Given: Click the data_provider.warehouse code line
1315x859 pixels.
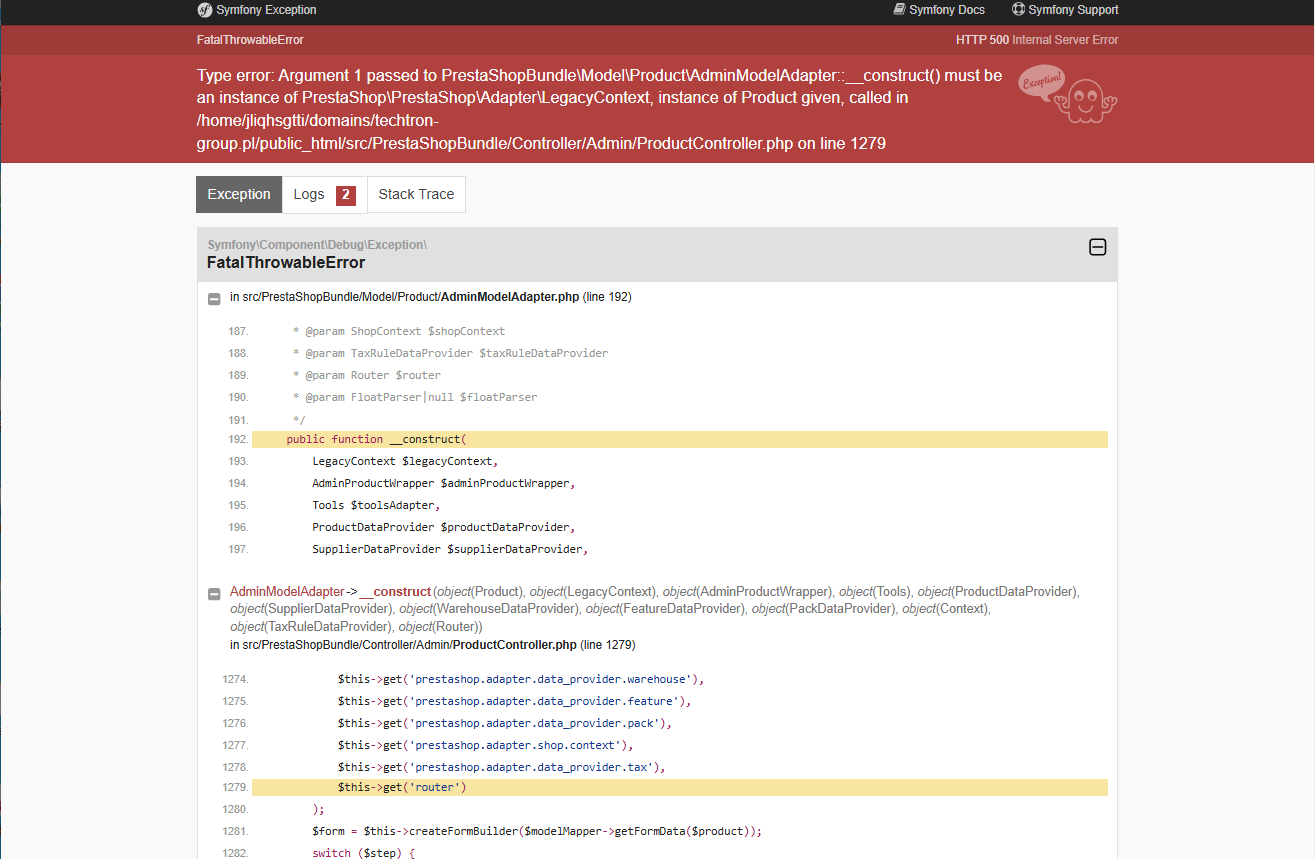Looking at the screenshot, I should (521, 680).
